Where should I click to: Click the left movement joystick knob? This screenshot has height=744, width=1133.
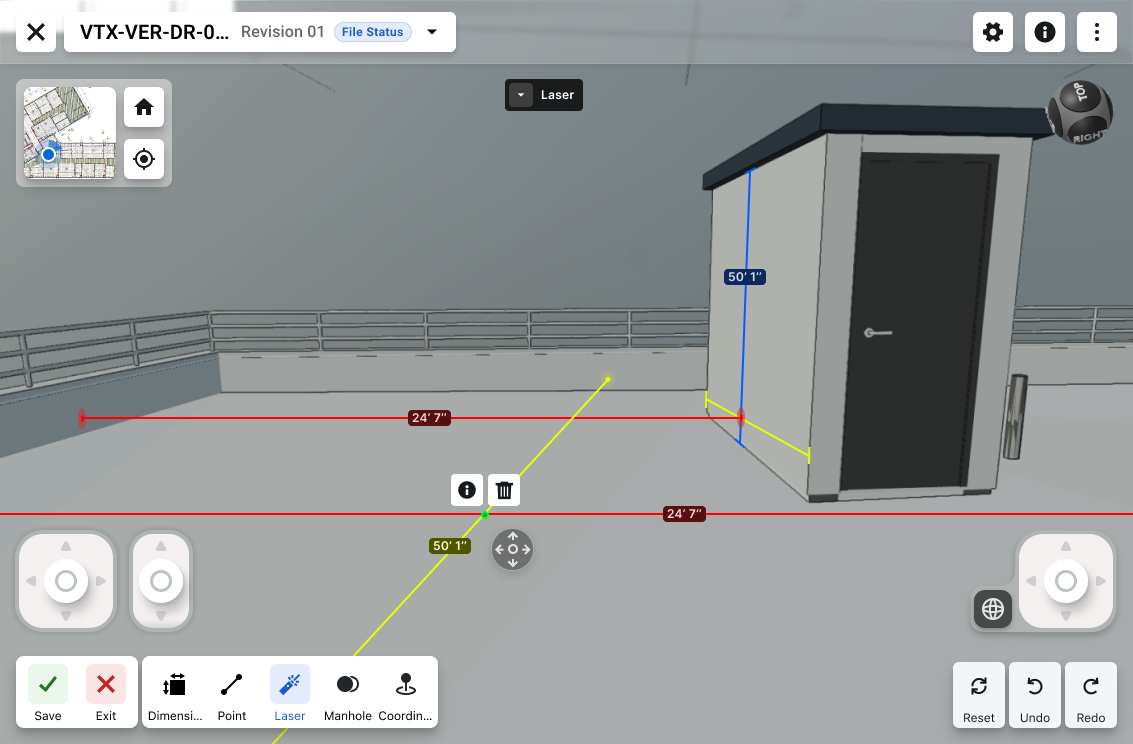pyautogui.click(x=66, y=581)
